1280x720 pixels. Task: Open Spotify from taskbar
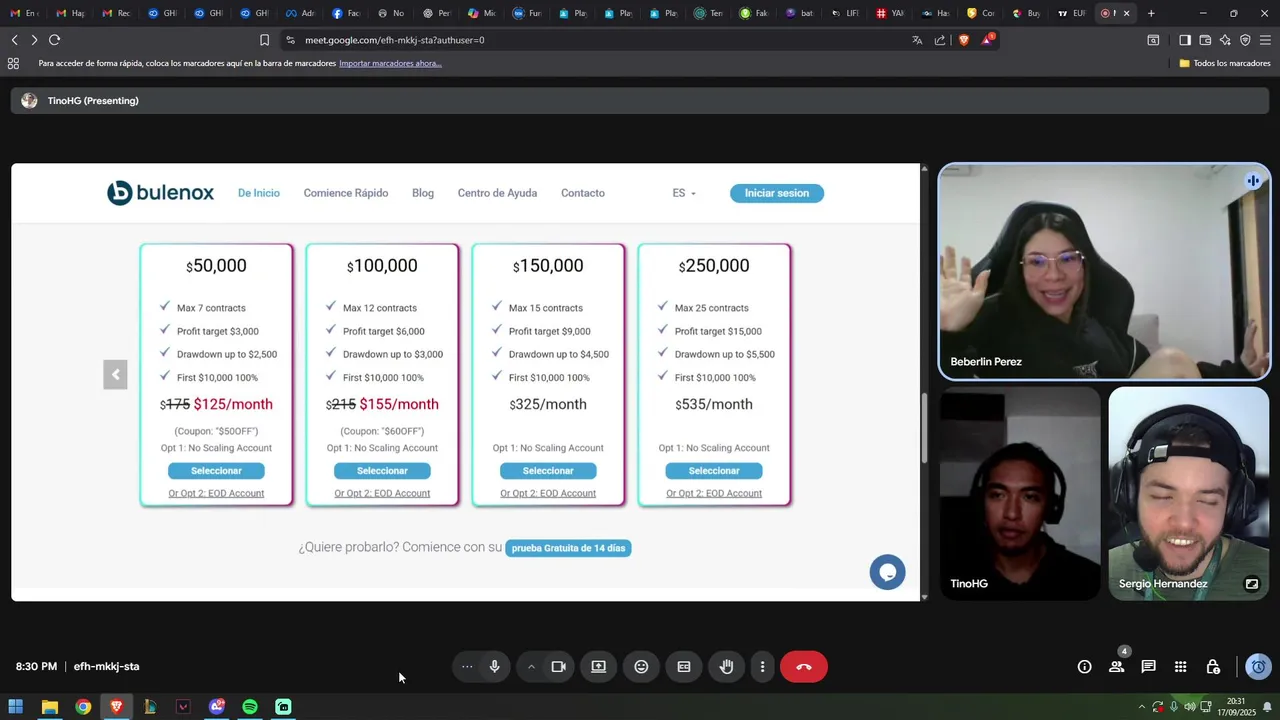coord(250,707)
